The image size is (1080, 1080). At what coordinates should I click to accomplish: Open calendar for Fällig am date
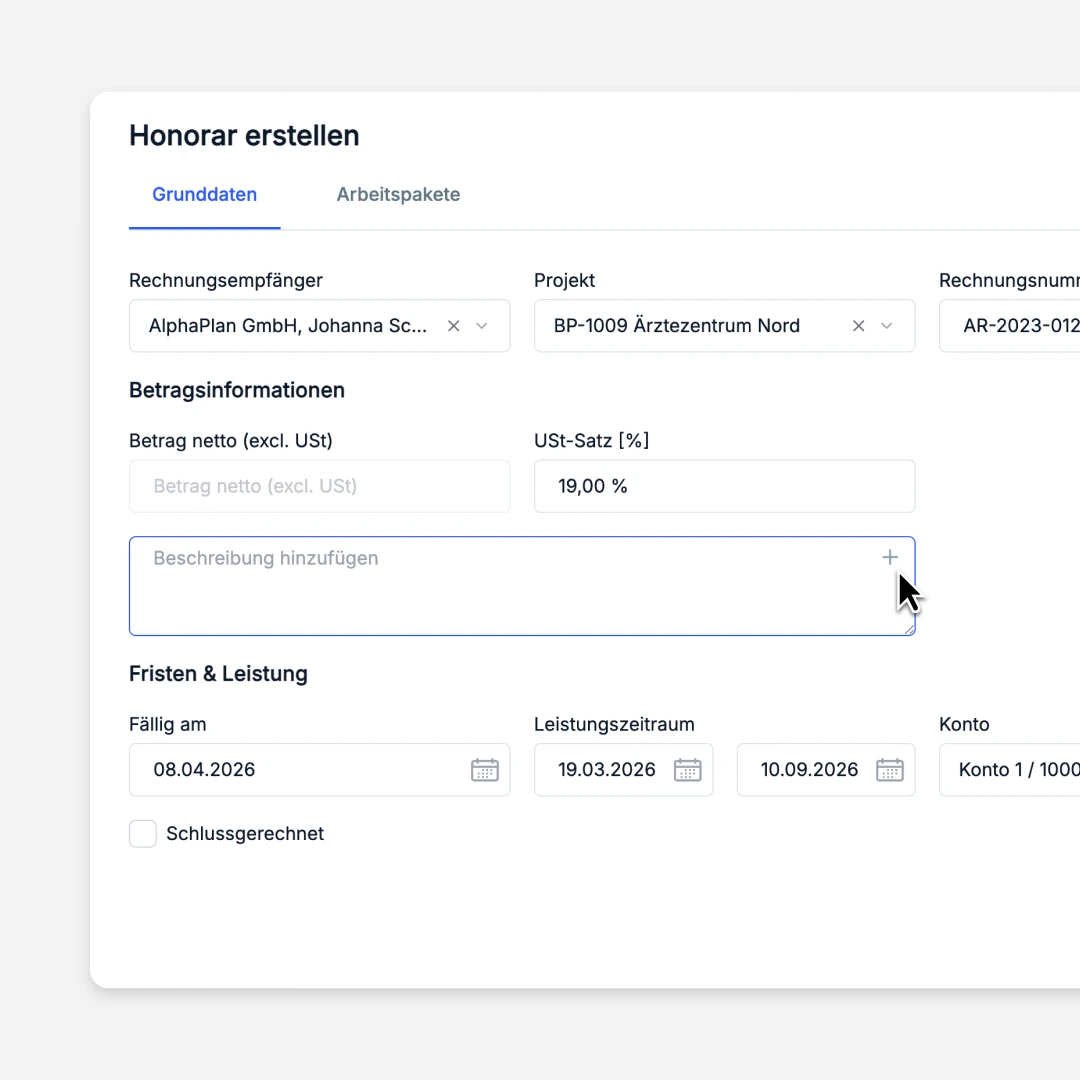click(x=485, y=769)
